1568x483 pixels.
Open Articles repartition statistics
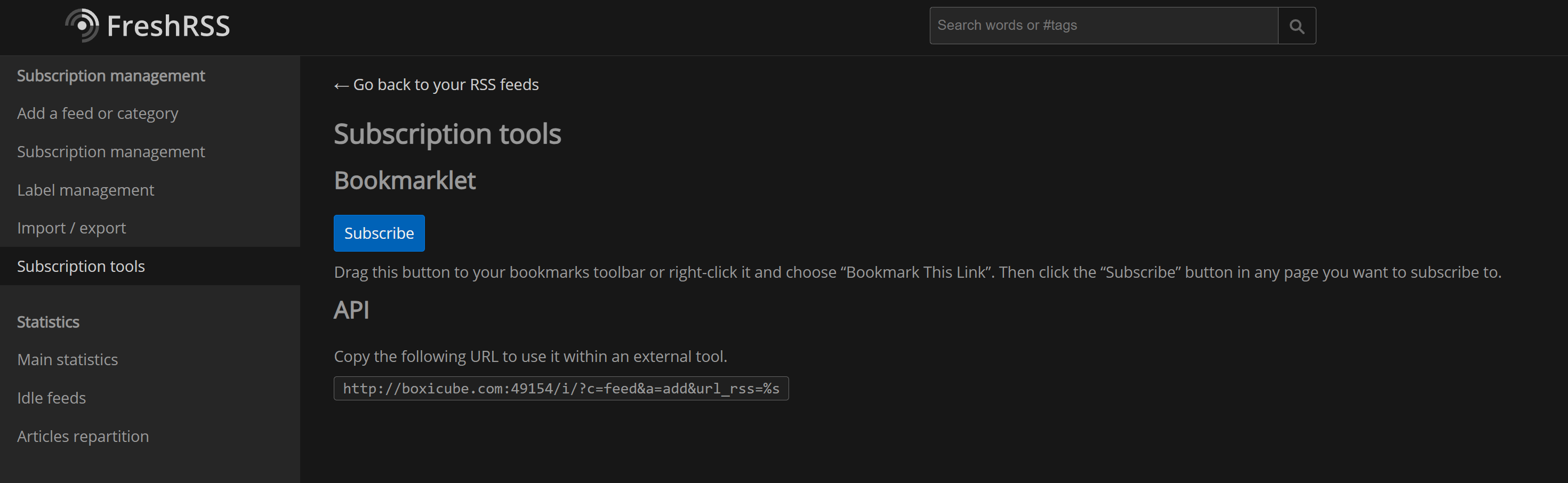[x=83, y=437]
